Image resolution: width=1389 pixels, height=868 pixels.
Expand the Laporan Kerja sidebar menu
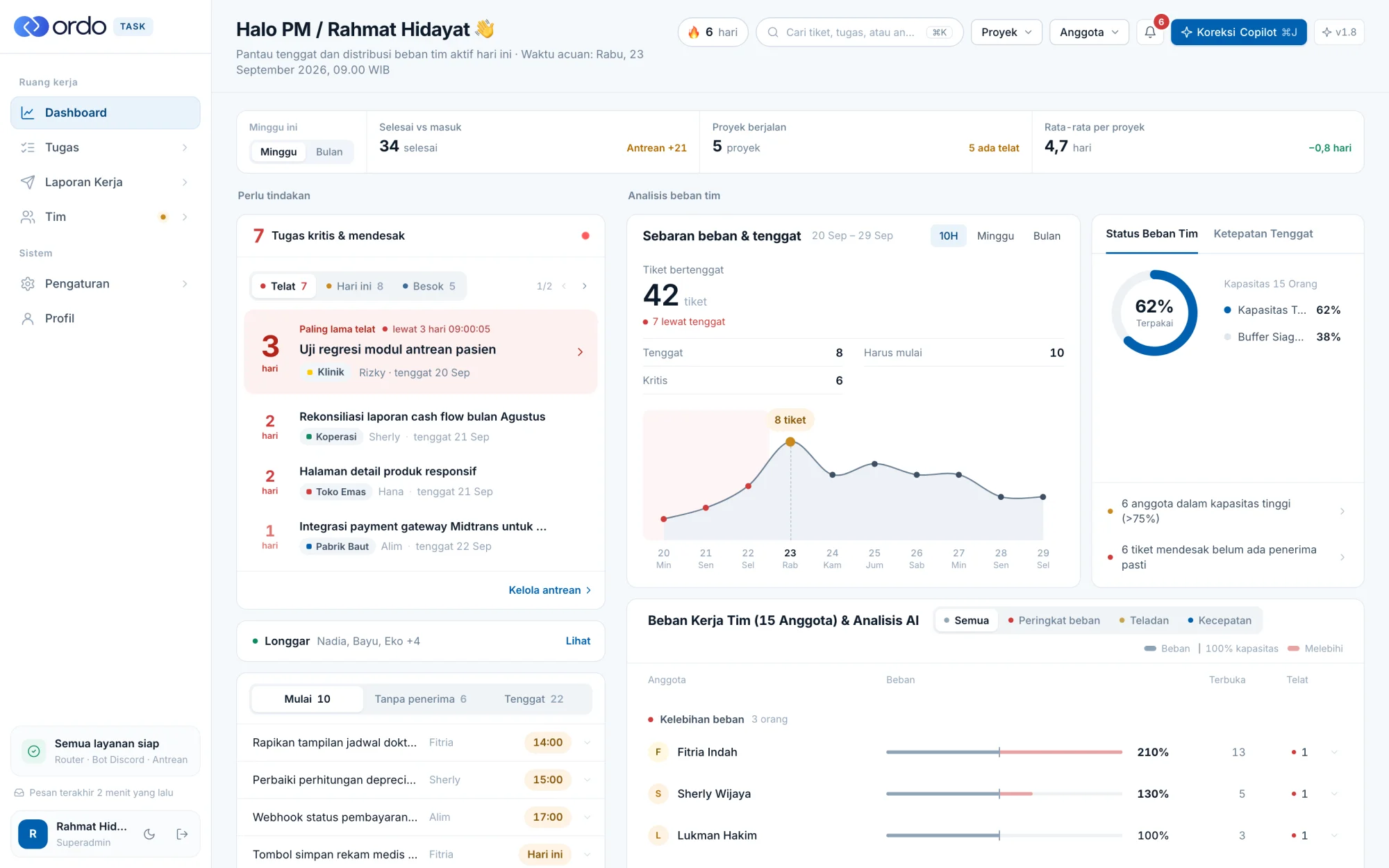[185, 182]
